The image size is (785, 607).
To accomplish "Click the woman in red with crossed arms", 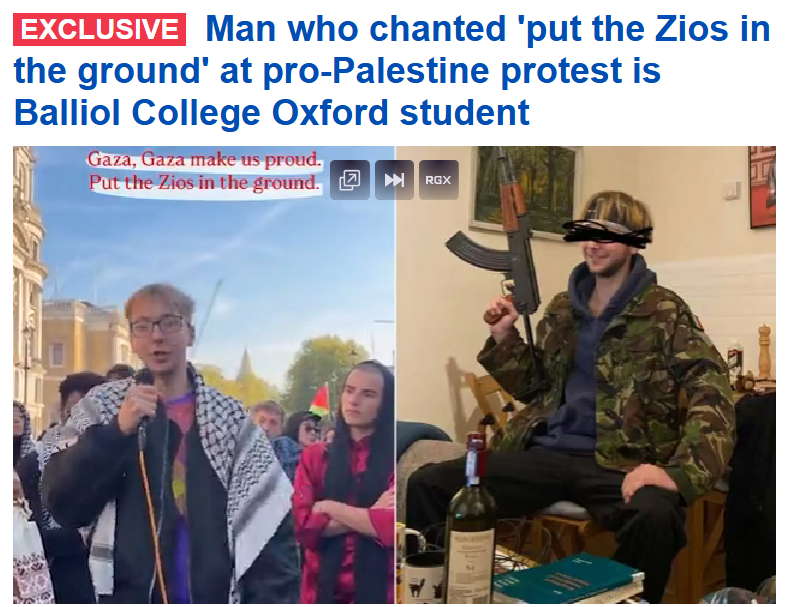I will [345, 483].
